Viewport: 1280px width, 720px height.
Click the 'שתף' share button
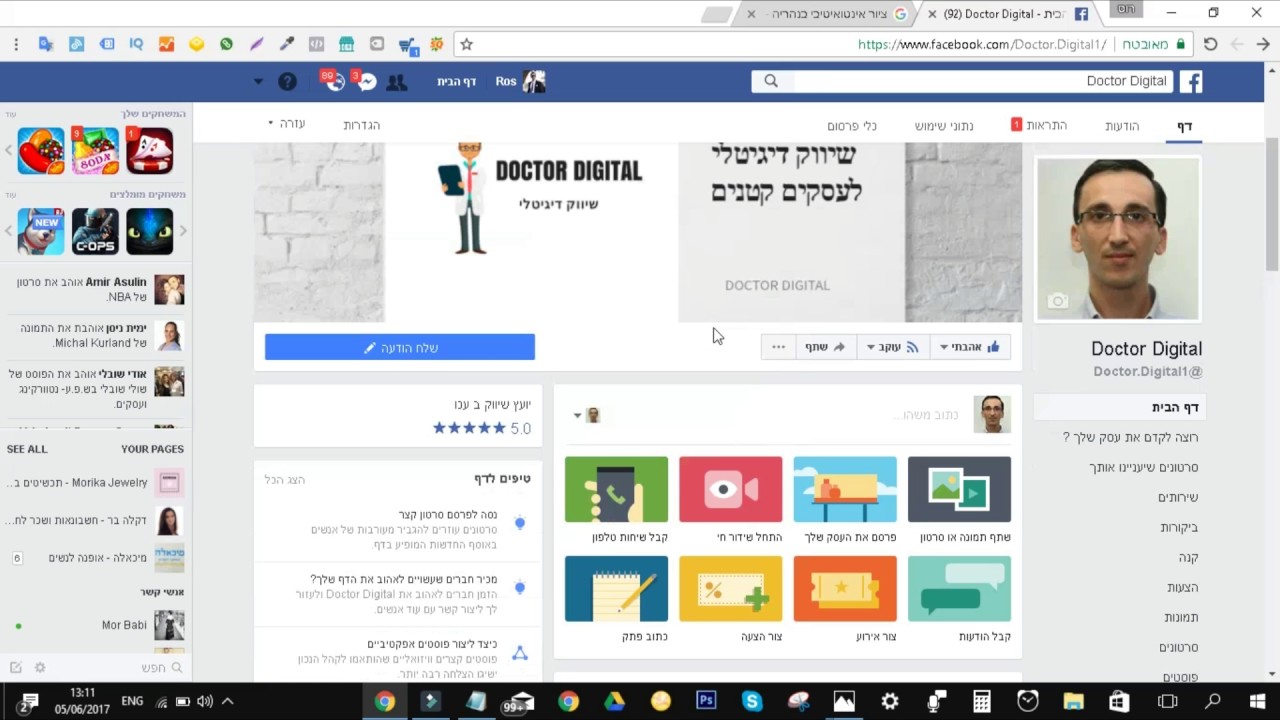[825, 347]
